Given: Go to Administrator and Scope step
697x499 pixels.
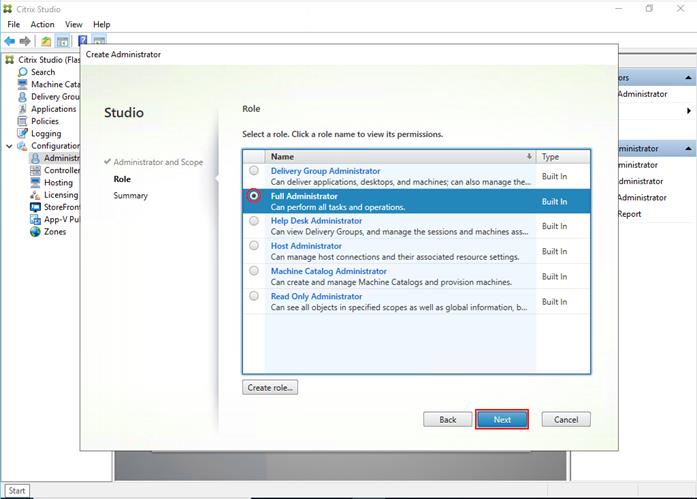Looking at the screenshot, I should pyautogui.click(x=158, y=162).
